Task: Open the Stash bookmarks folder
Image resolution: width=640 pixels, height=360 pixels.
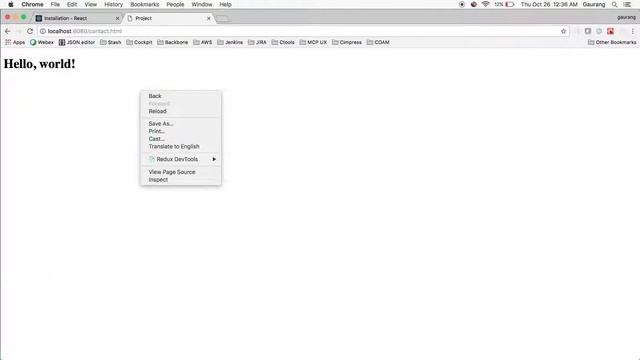Action: click(x=111, y=42)
